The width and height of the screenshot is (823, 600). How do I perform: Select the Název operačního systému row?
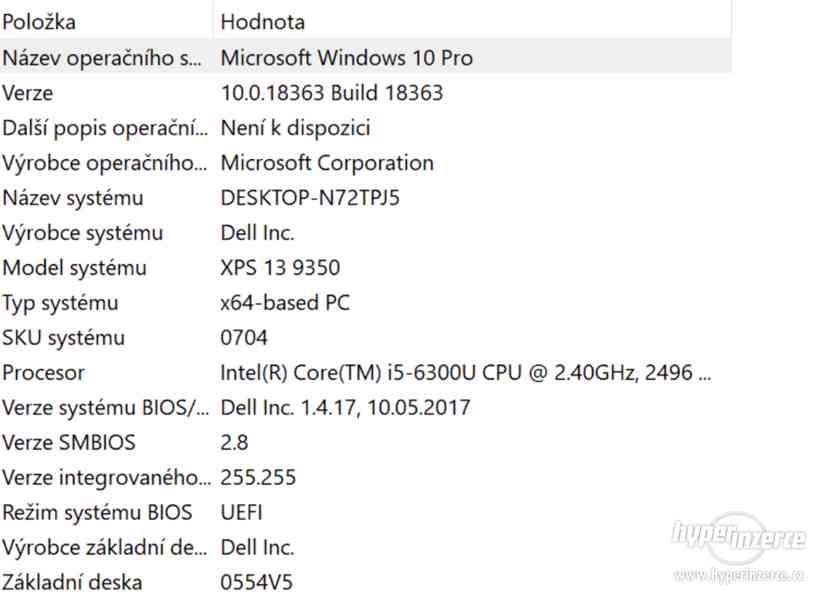pos(366,57)
